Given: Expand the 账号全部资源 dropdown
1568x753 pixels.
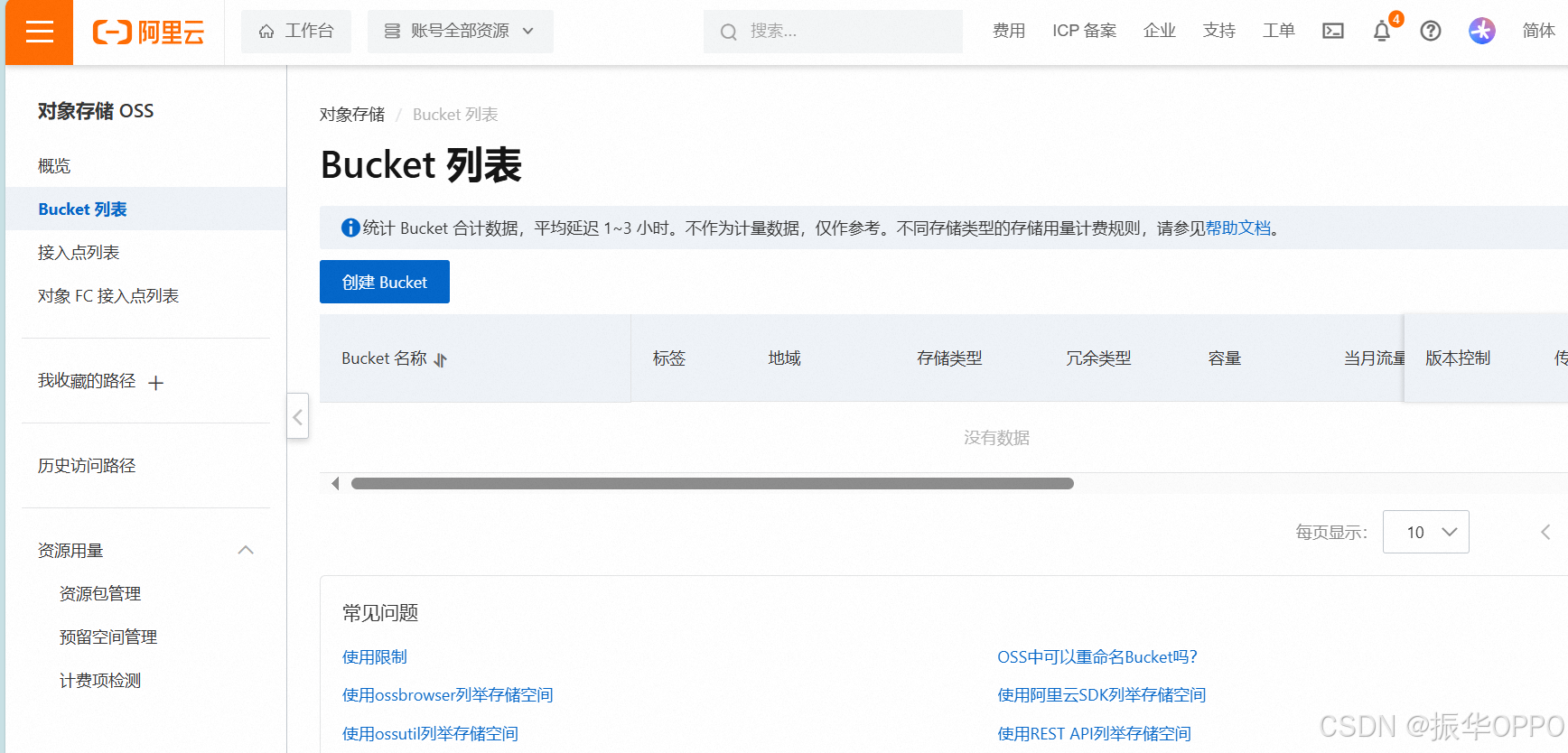Looking at the screenshot, I should point(460,32).
